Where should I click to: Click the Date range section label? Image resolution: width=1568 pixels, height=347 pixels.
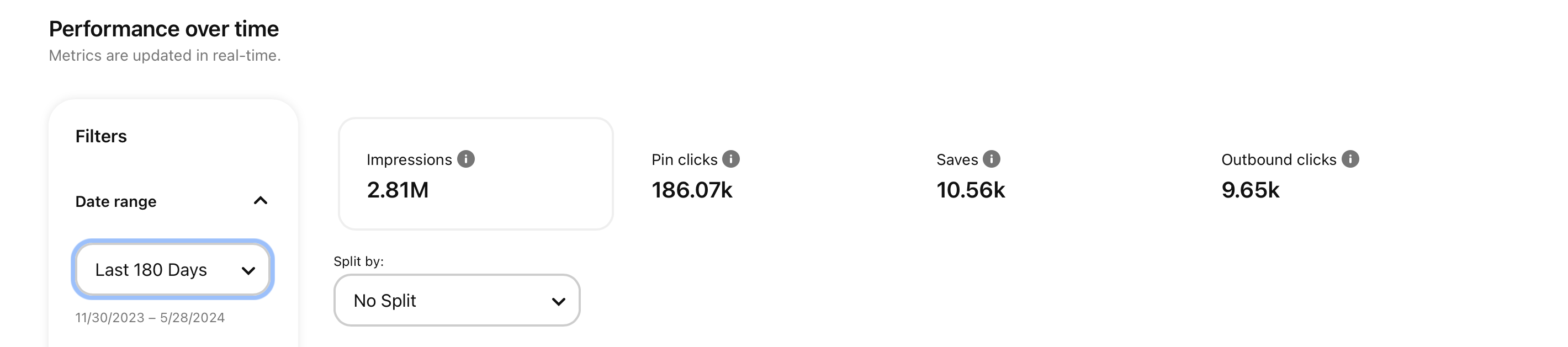pos(115,202)
